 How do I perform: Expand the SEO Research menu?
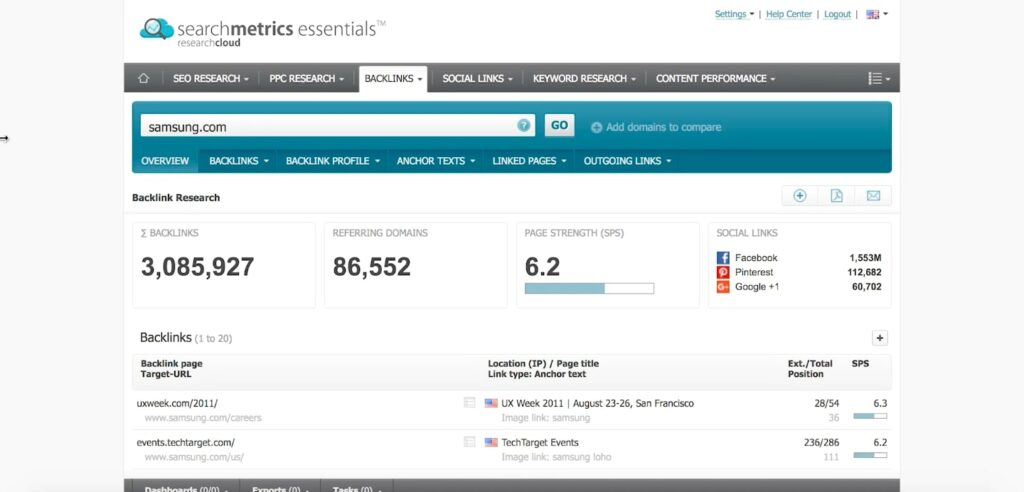(211, 78)
